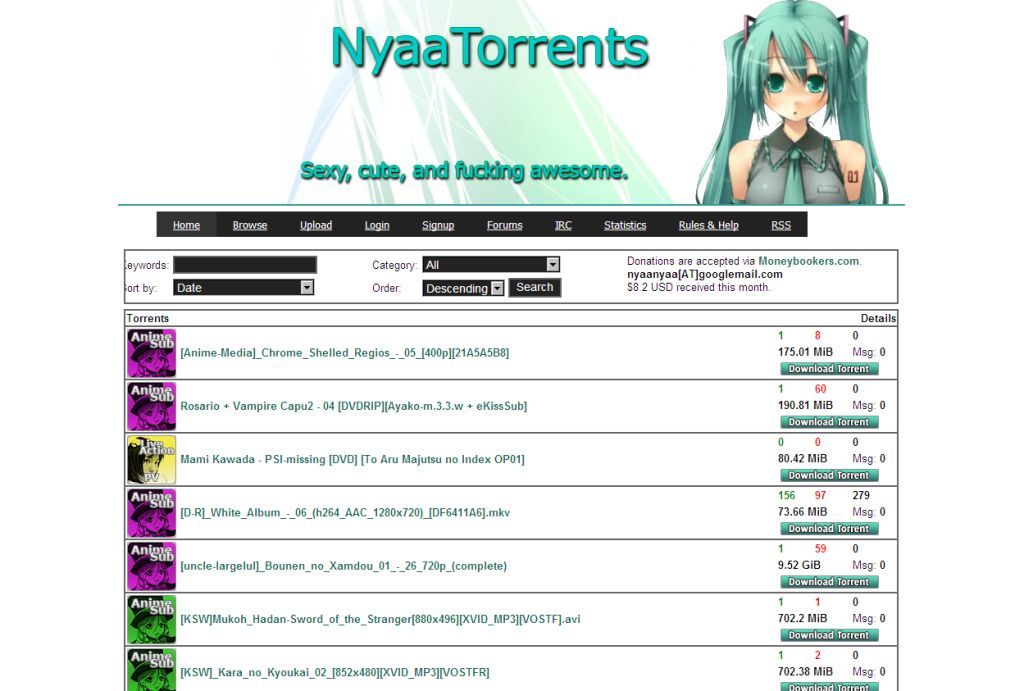This screenshot has height=691, width=1024.
Task: Click the Anime Sub icon next to White Album
Action: [x=151, y=513]
